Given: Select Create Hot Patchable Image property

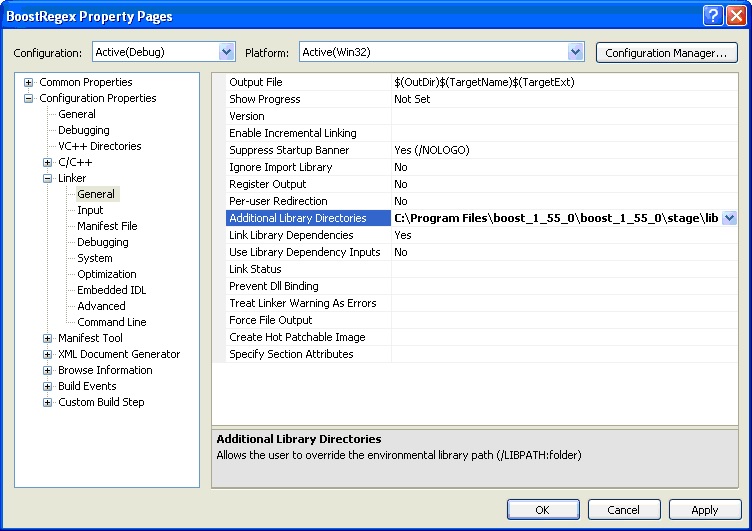Looking at the screenshot, I should coord(308,337).
